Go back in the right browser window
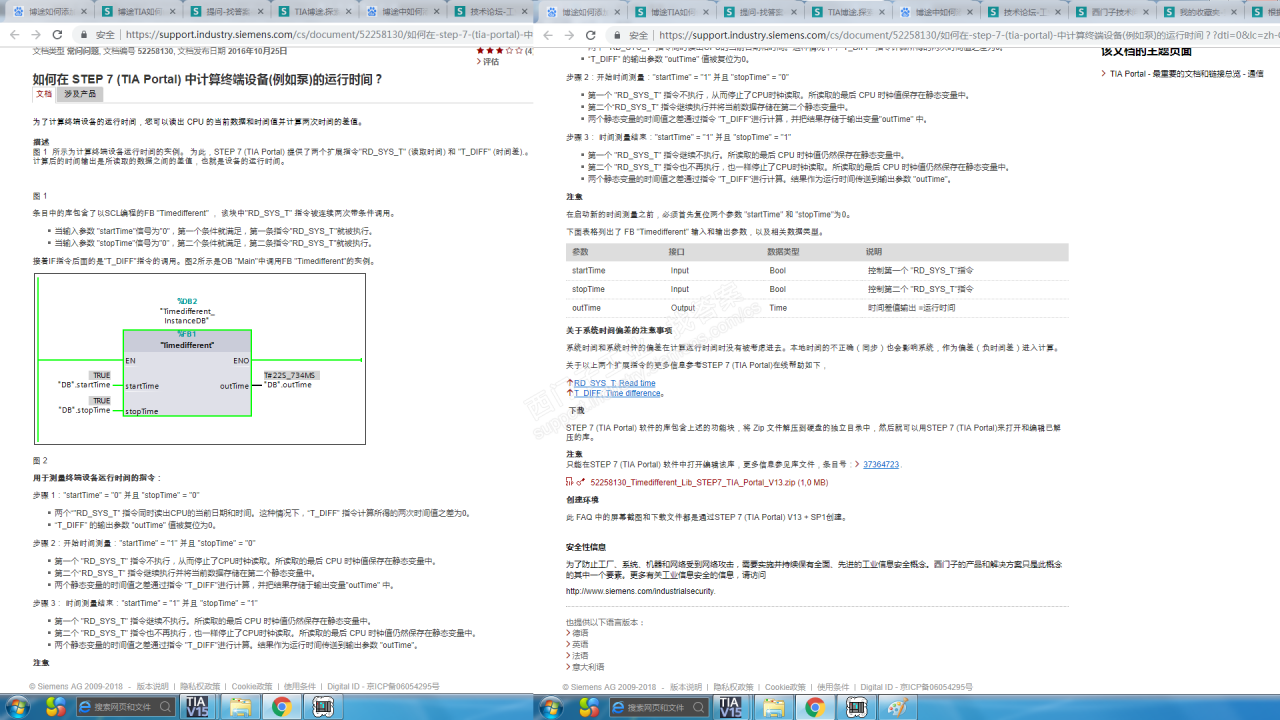The image size is (1280, 720). click(x=548, y=34)
